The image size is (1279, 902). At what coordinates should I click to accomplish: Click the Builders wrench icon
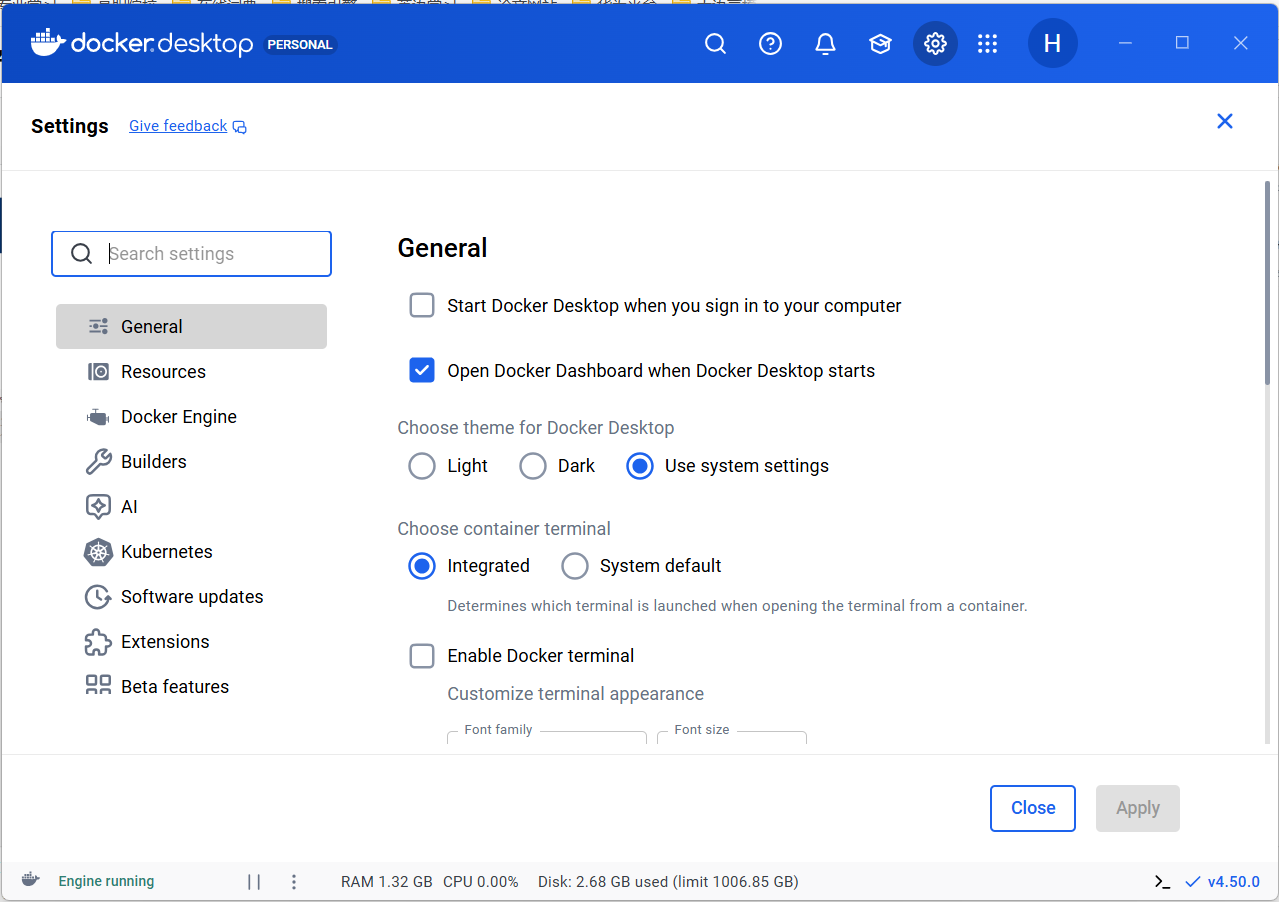[98, 461]
